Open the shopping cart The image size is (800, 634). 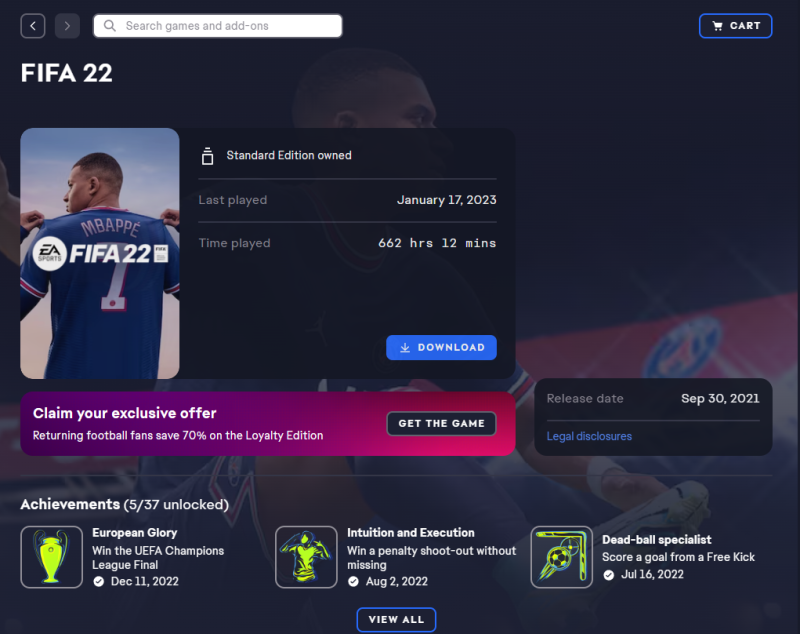point(735,26)
